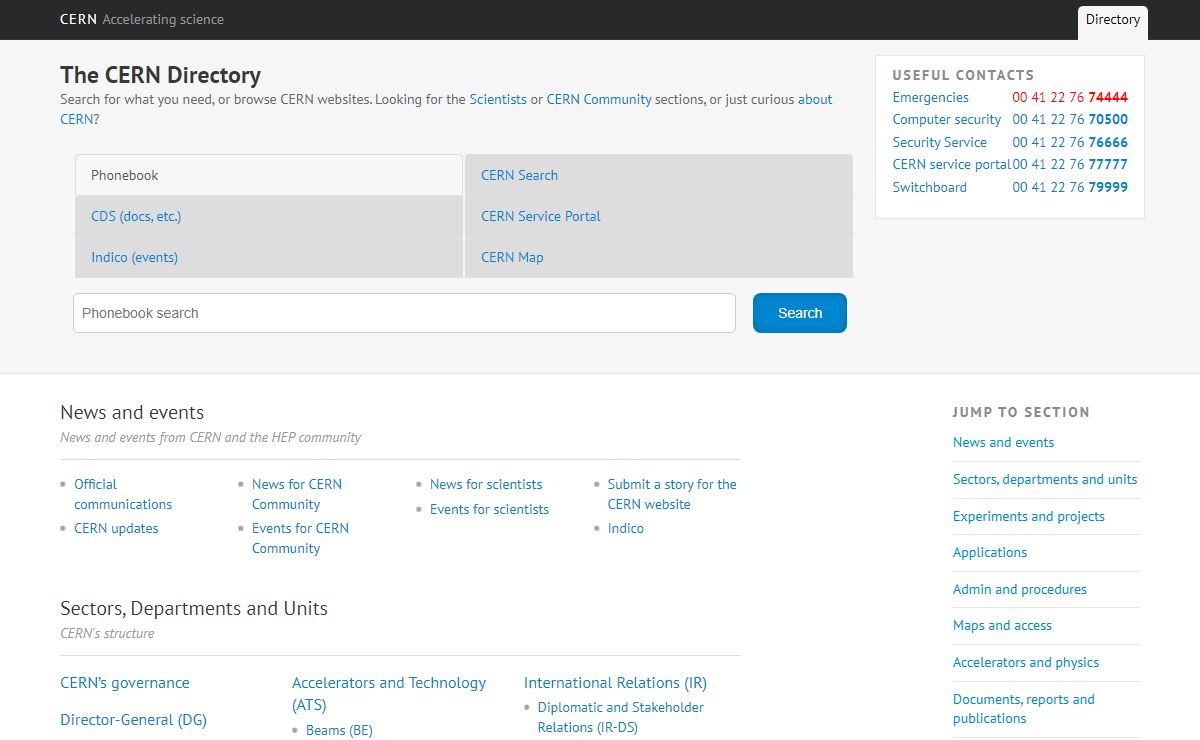Jump to Admin and procedures section
1200x740 pixels.
(x=1020, y=589)
